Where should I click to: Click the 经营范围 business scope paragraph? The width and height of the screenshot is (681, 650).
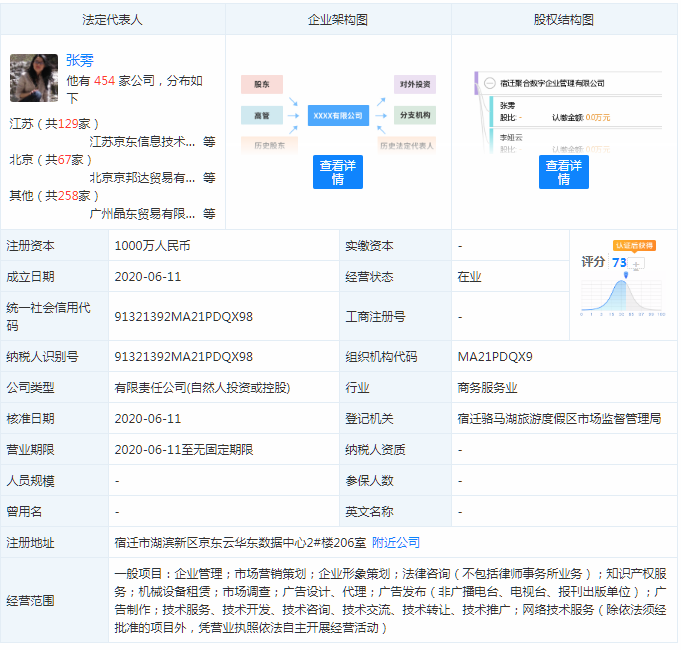pyautogui.click(x=390, y=601)
